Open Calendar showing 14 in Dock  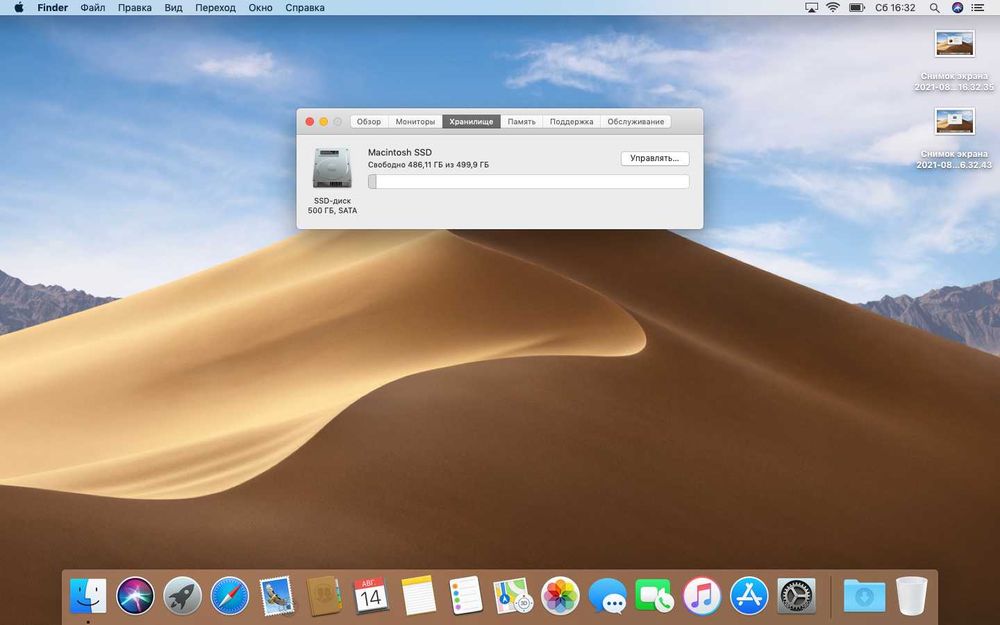point(371,596)
